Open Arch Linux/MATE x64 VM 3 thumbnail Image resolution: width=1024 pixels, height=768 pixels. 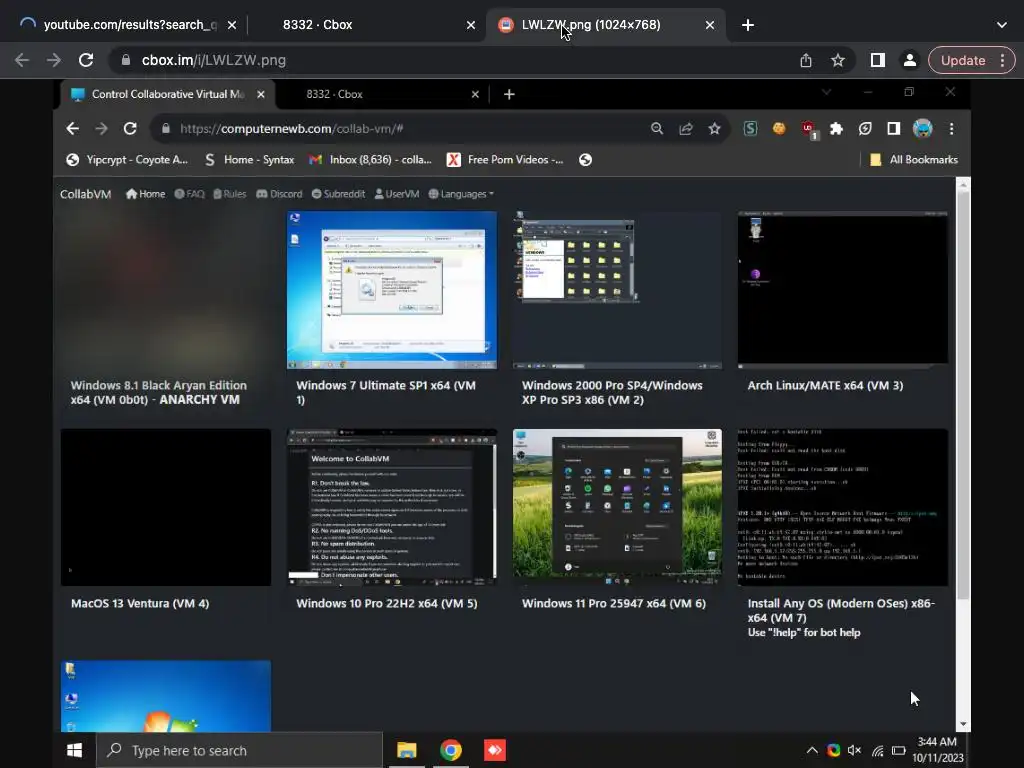tap(842, 290)
